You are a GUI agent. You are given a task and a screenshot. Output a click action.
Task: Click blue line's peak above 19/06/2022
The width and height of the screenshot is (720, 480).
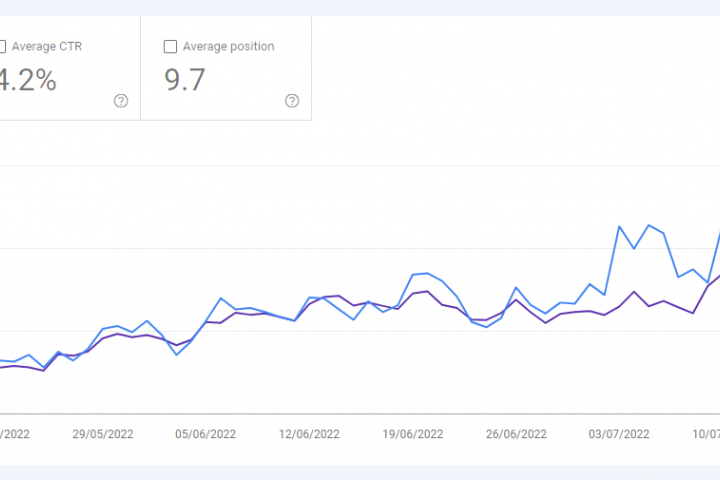point(428,273)
